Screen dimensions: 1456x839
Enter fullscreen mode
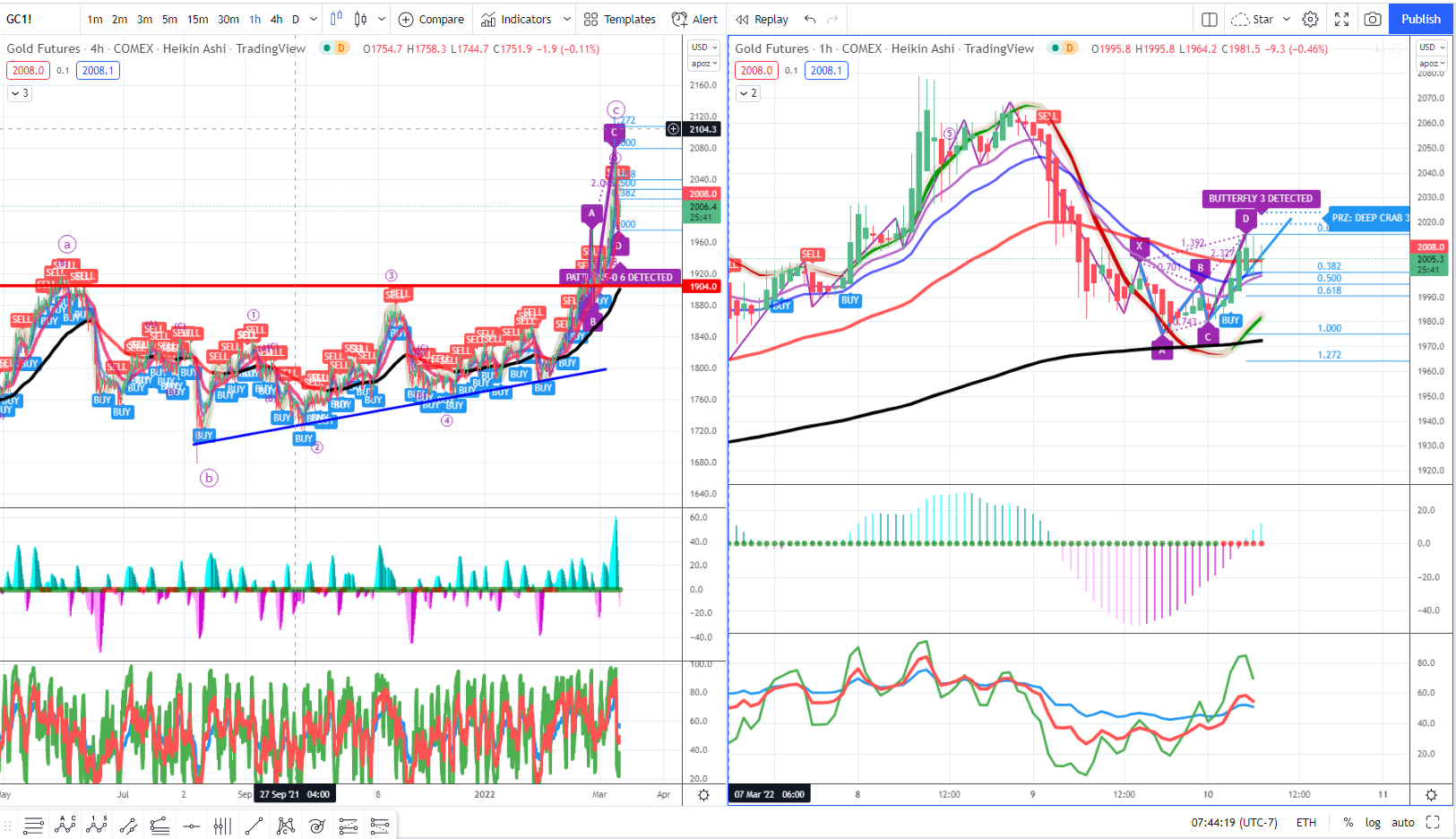(1341, 19)
